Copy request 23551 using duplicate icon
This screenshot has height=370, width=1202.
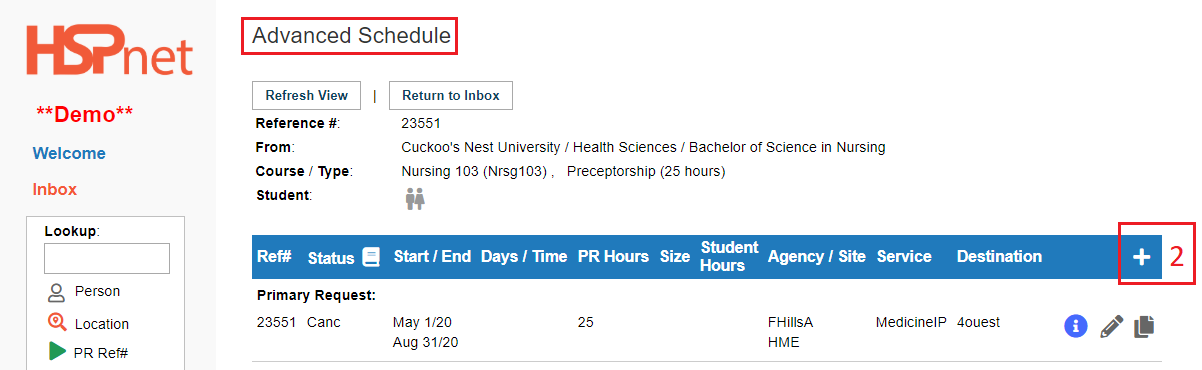point(1145,326)
